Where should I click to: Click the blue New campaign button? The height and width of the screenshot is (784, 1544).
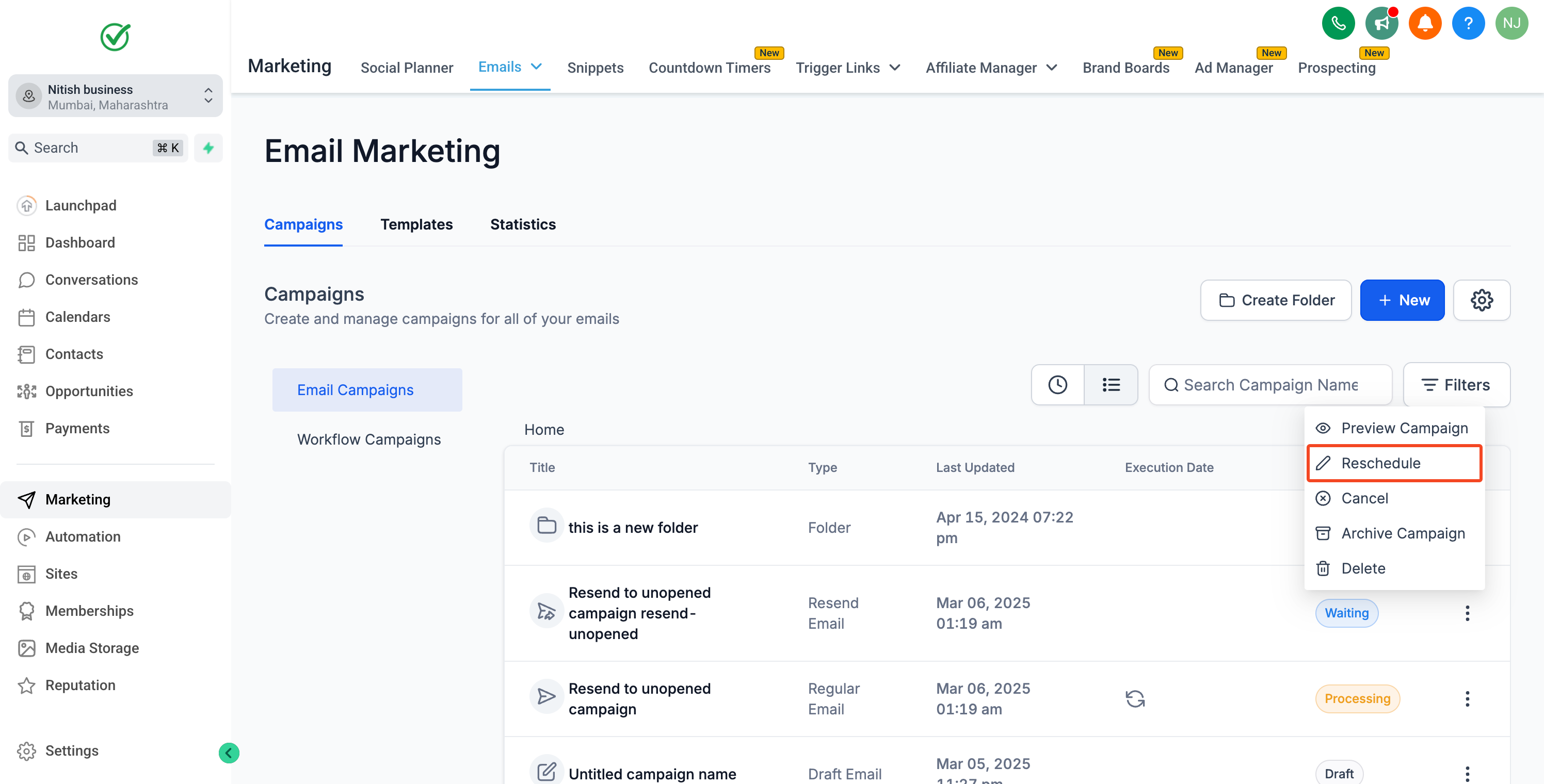pos(1402,300)
